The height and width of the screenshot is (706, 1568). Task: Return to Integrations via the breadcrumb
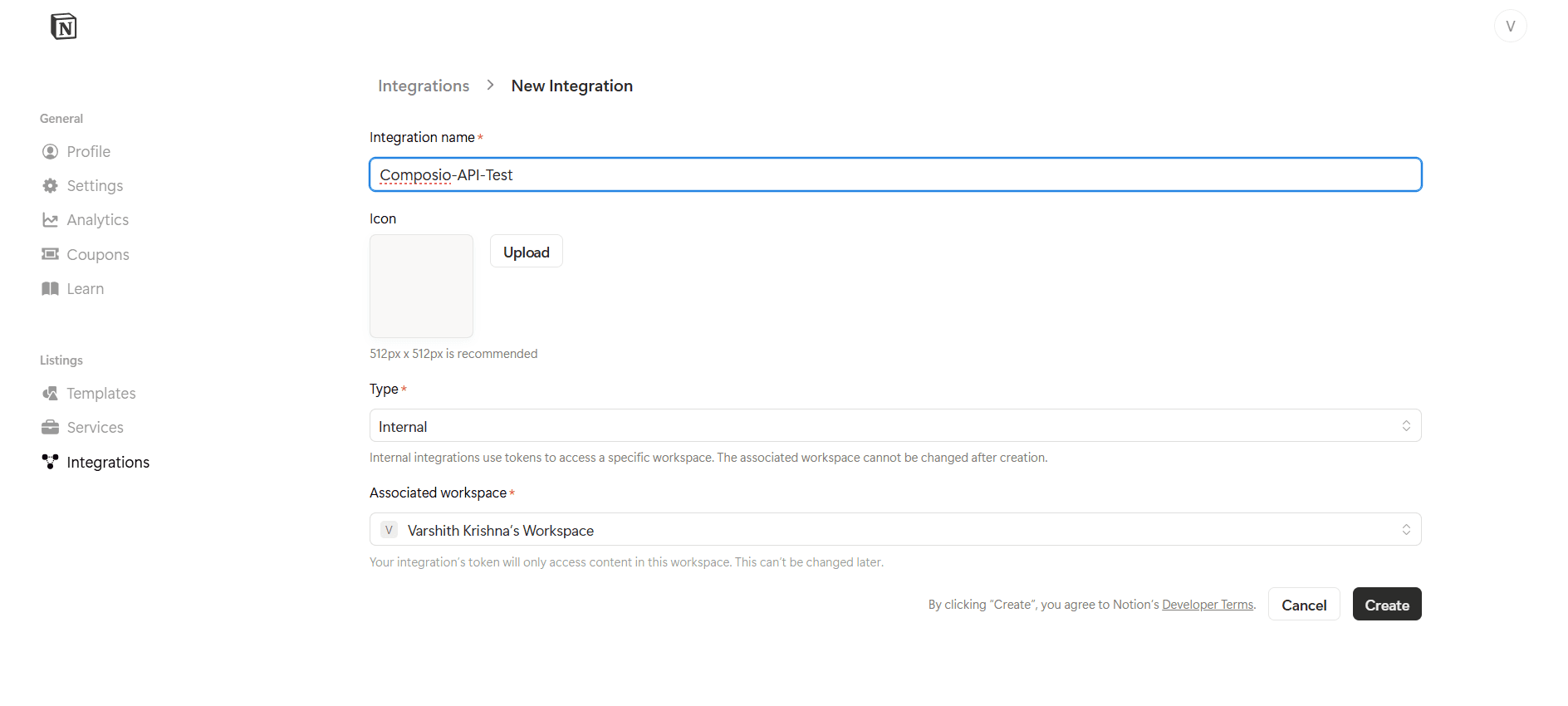click(x=424, y=86)
